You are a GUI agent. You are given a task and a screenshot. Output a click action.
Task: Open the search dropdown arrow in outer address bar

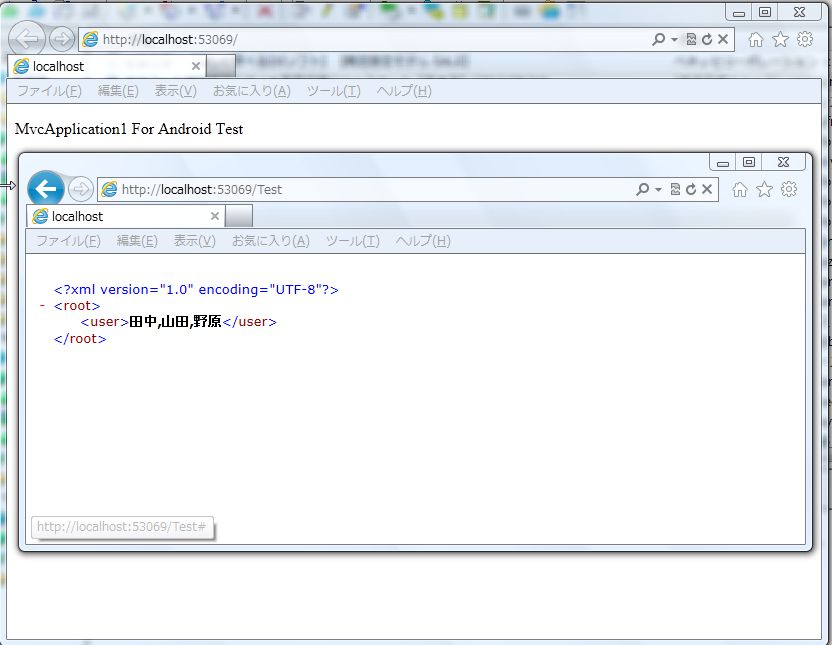(674, 40)
